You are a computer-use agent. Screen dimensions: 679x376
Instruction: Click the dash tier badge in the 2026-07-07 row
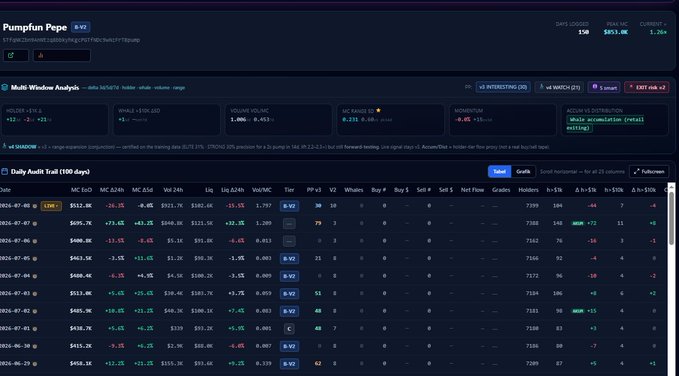[x=289, y=224]
